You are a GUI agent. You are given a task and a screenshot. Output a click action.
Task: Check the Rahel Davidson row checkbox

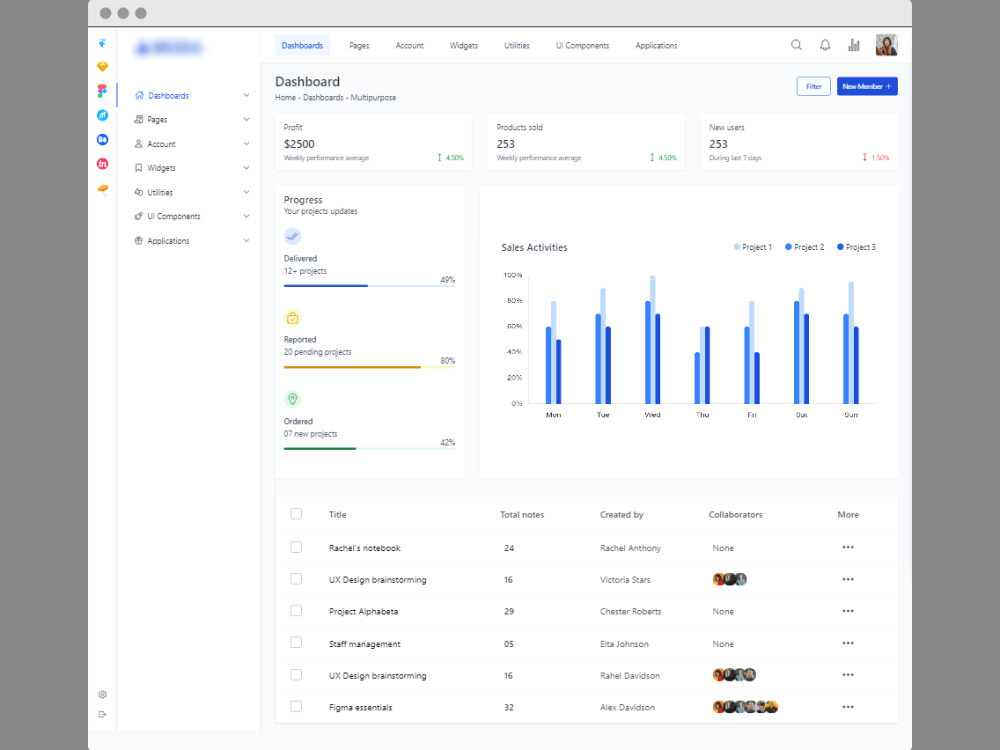[296, 675]
